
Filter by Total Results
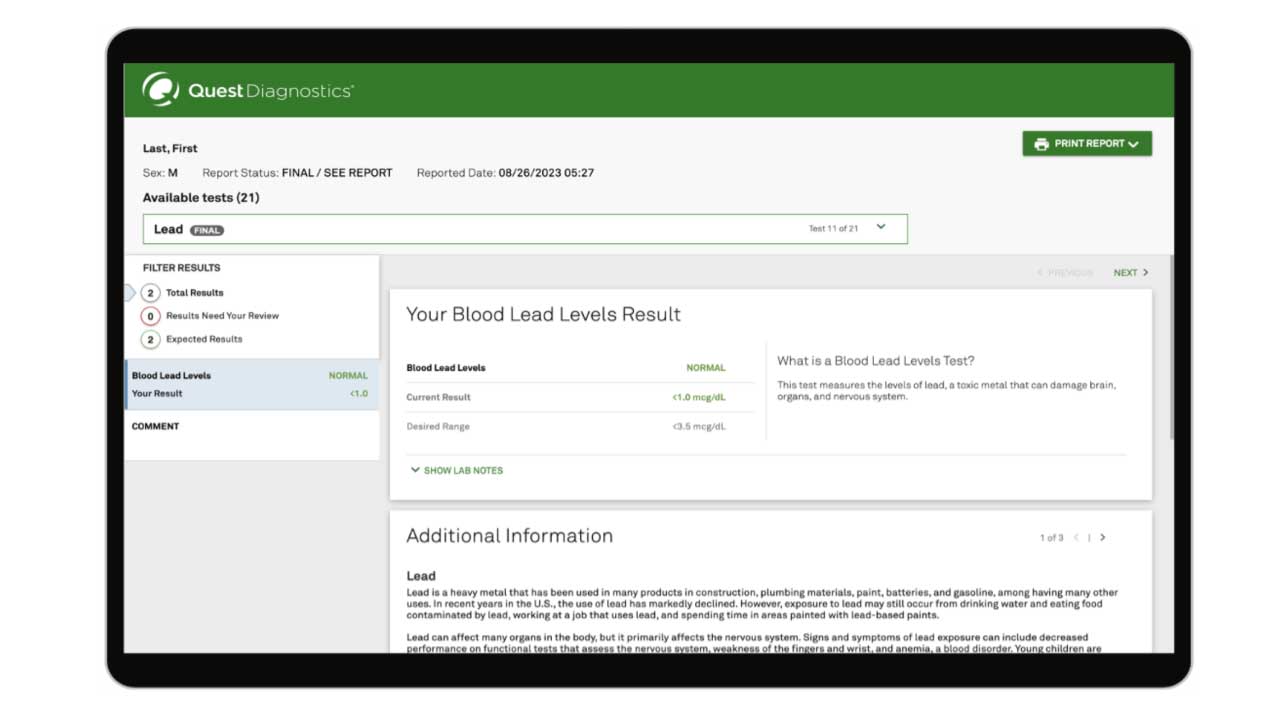(195, 293)
